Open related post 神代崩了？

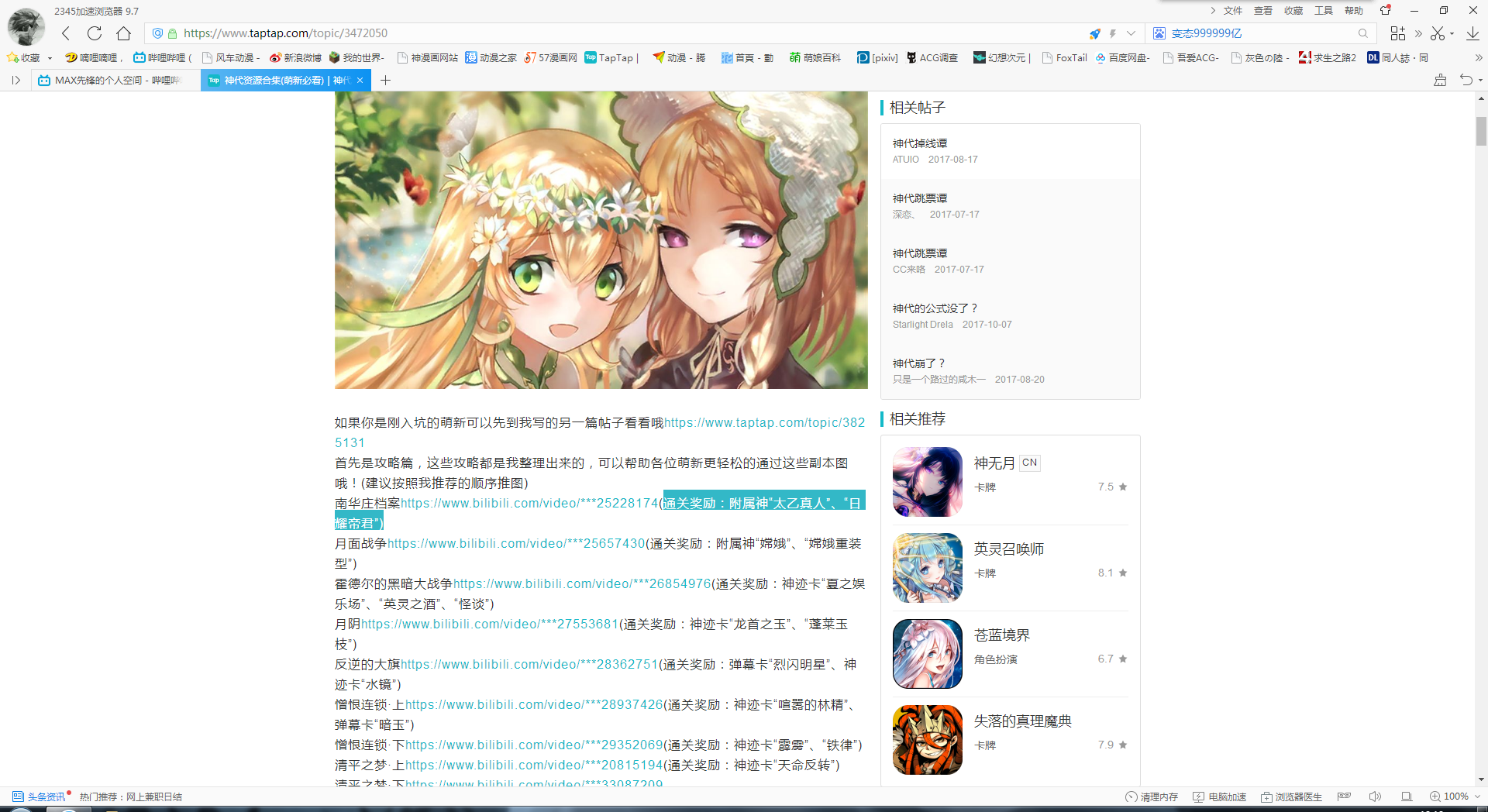[x=919, y=363]
